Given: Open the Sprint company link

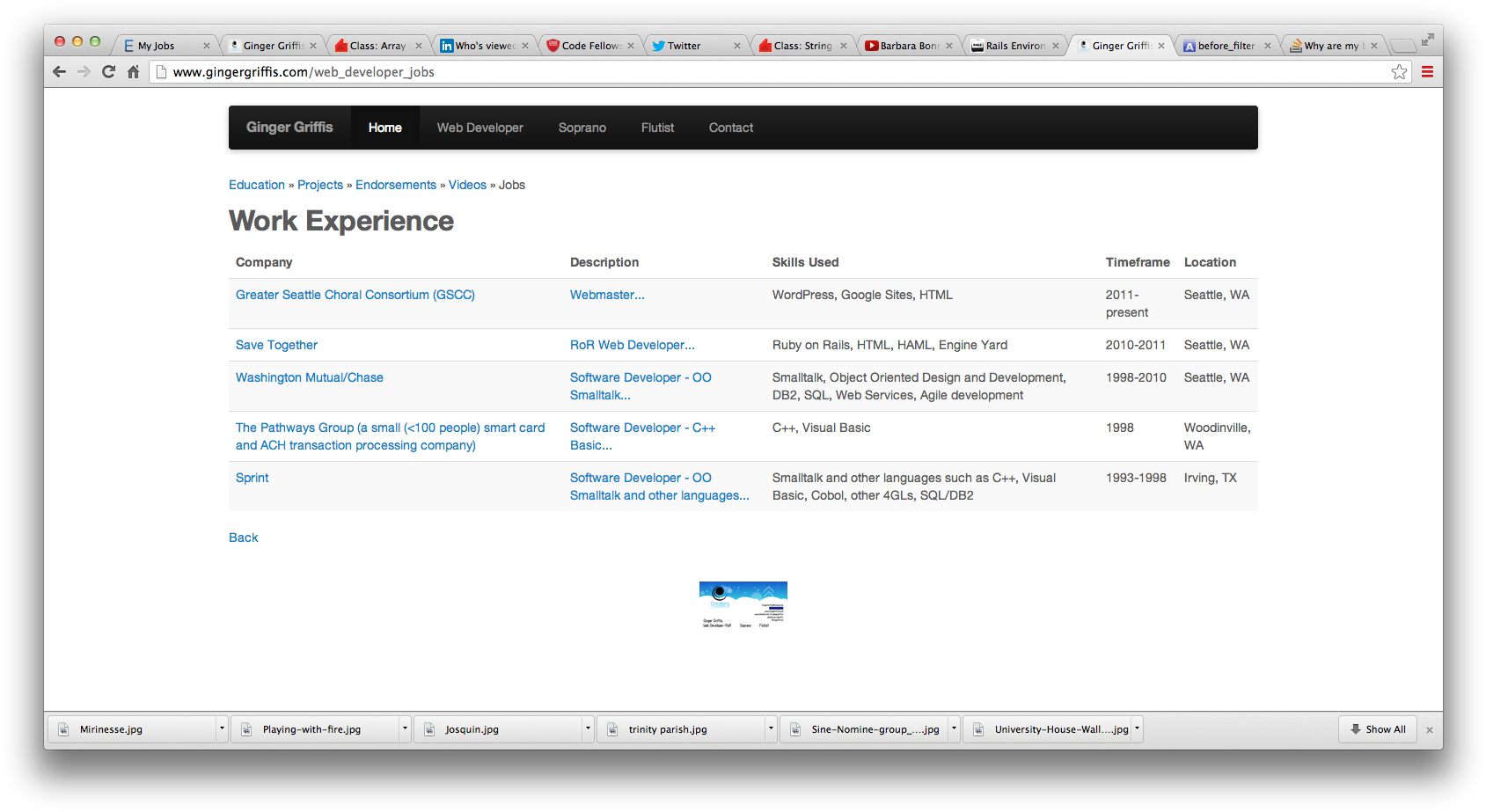Looking at the screenshot, I should tap(253, 478).
